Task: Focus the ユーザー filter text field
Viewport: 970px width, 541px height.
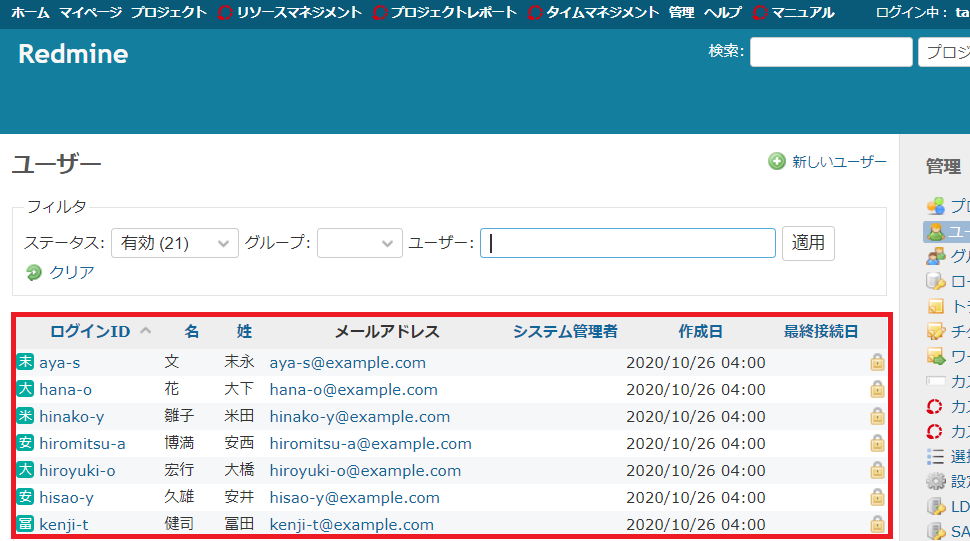Action: pos(627,243)
